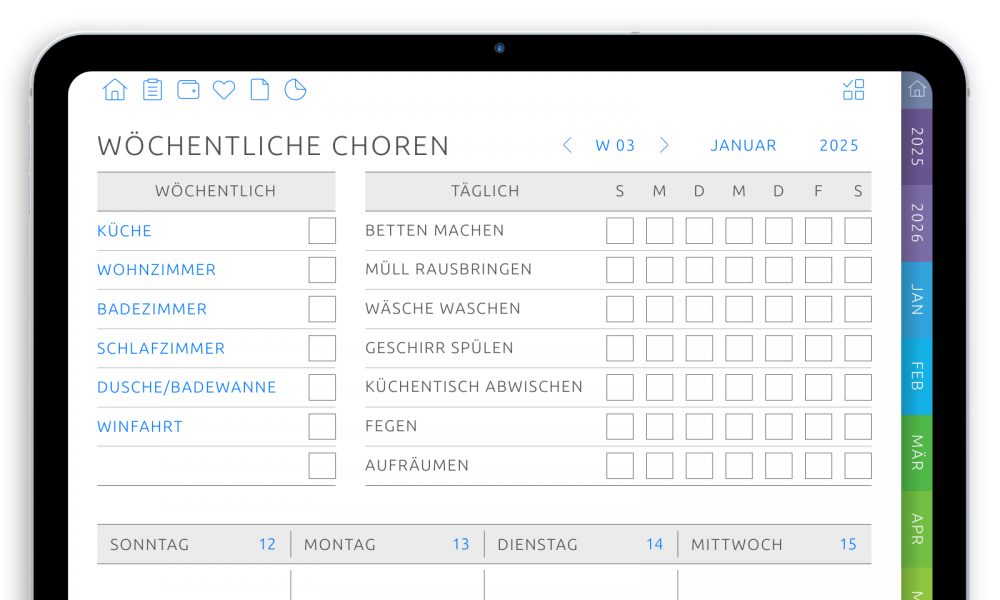Click the heart icon
Viewport: 1000px width, 600px height.
(224, 90)
